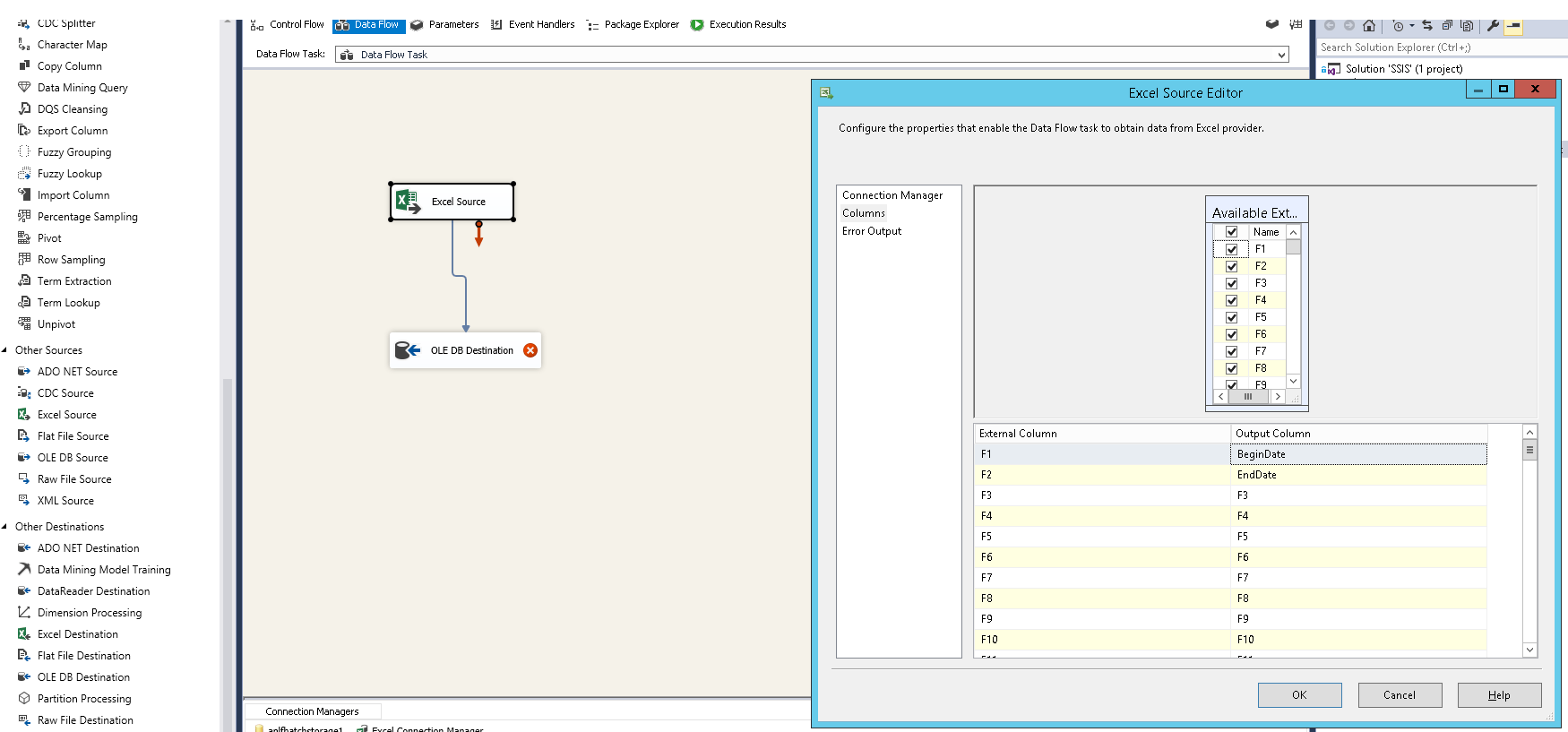Collapse the Other Destinations toolbox group
The width and height of the screenshot is (1568, 732).
[x=4, y=527]
